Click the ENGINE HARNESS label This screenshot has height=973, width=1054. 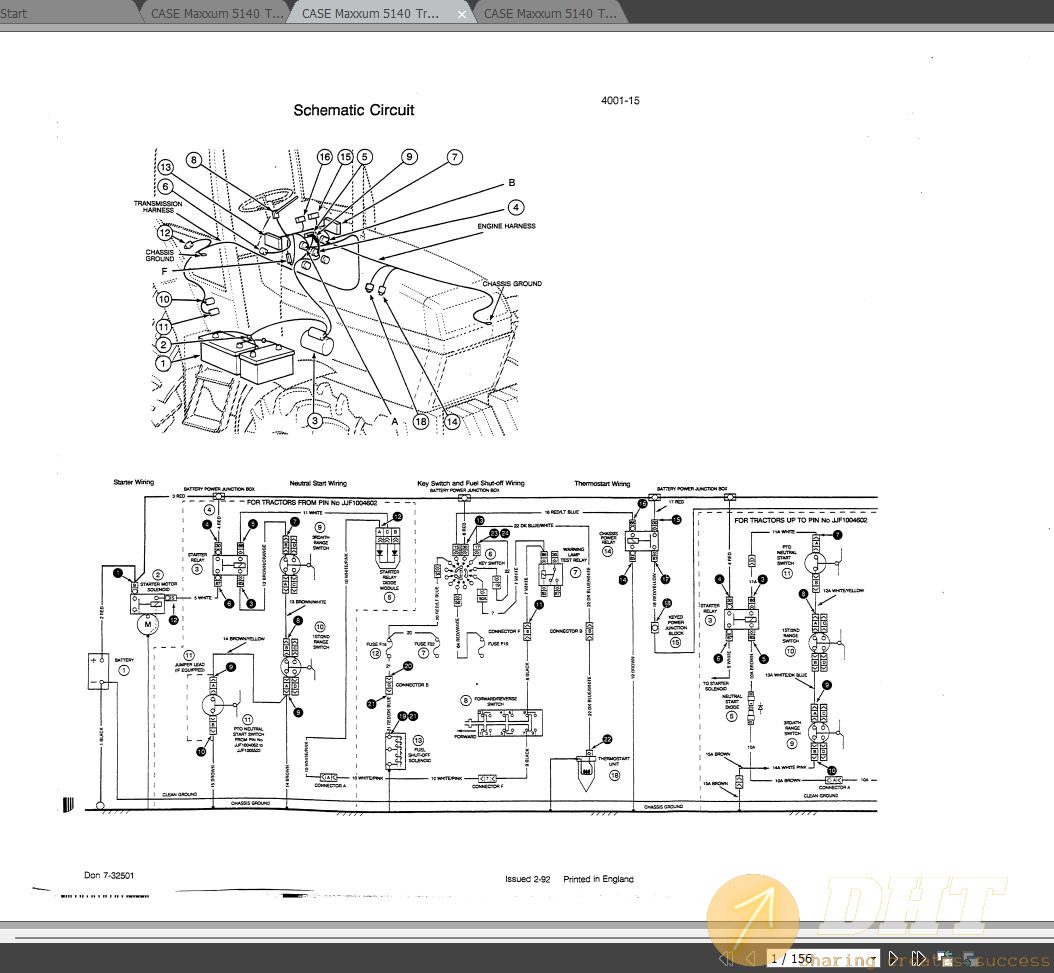(507, 226)
